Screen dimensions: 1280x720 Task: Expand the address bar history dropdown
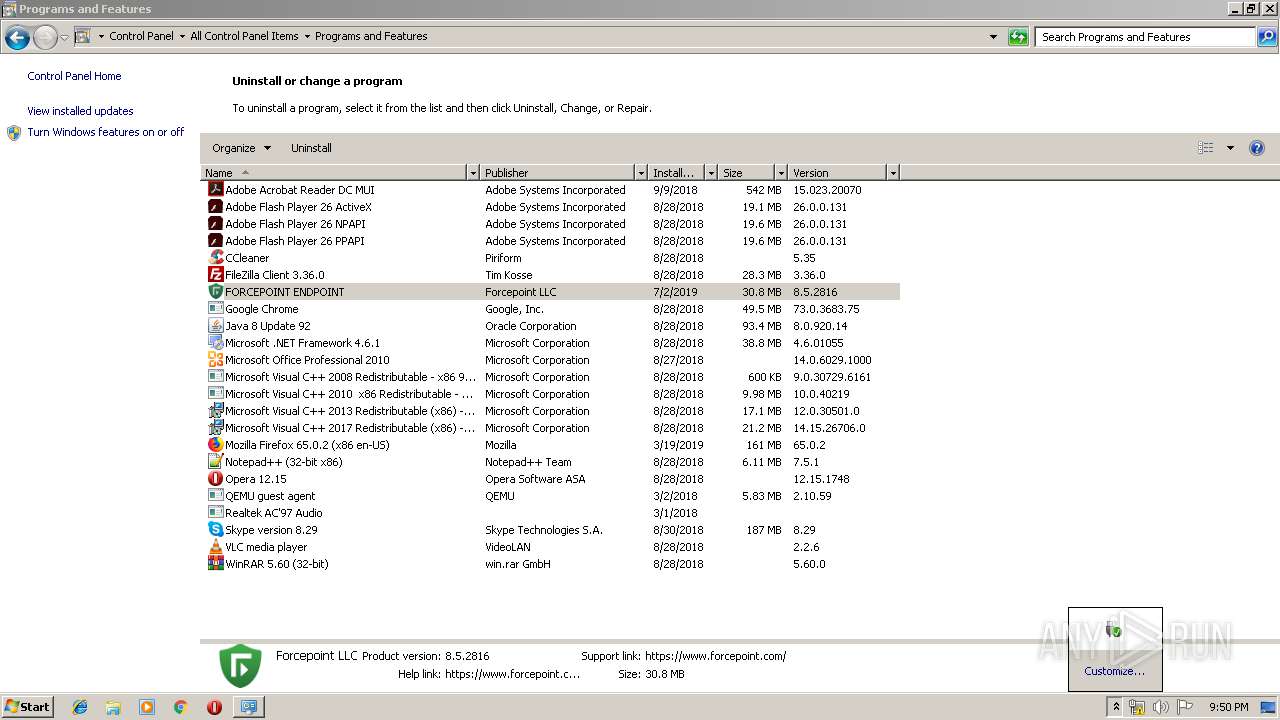click(993, 37)
